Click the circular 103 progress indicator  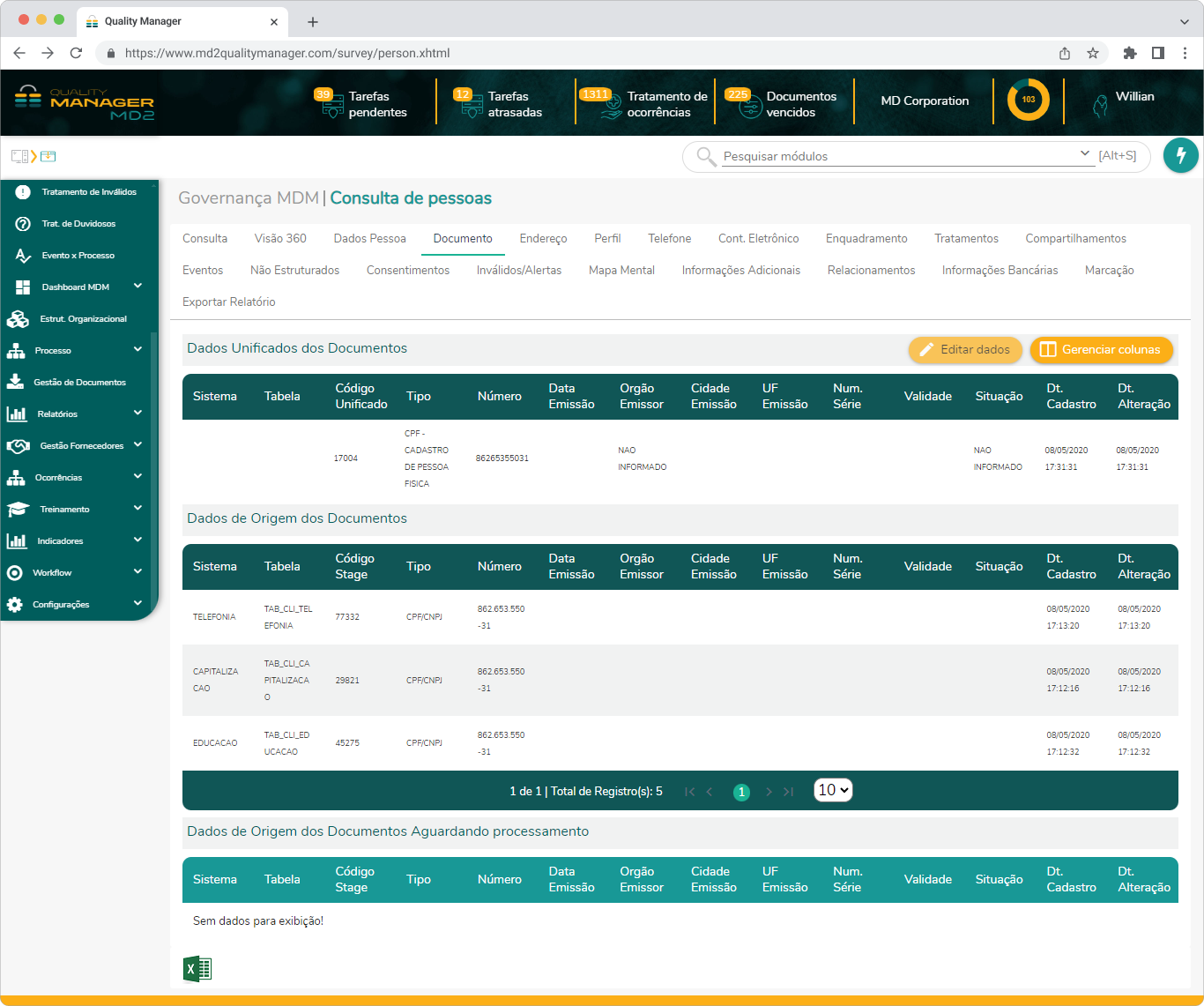(1028, 100)
